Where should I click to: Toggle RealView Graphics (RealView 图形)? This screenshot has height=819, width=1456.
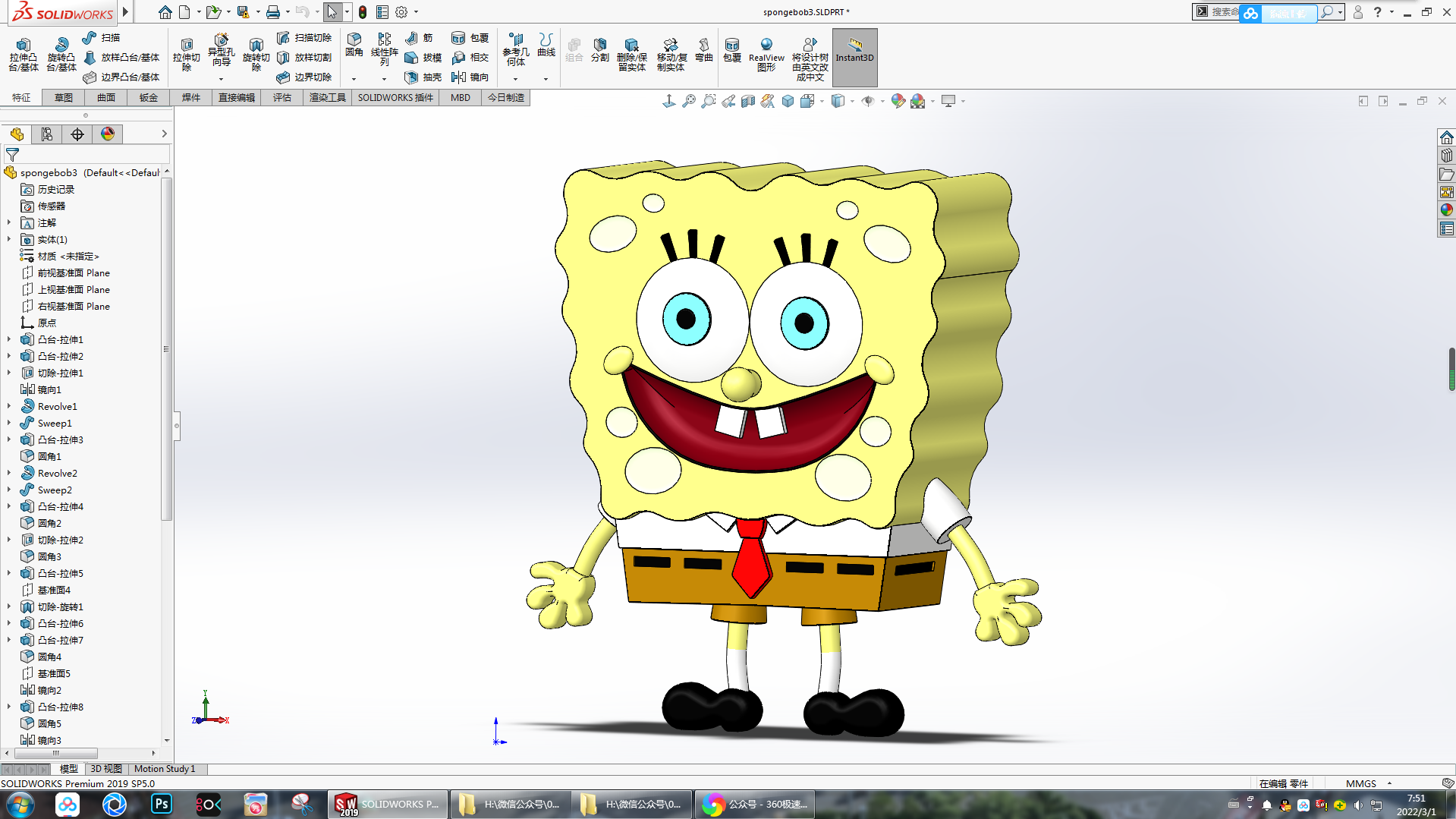766,55
